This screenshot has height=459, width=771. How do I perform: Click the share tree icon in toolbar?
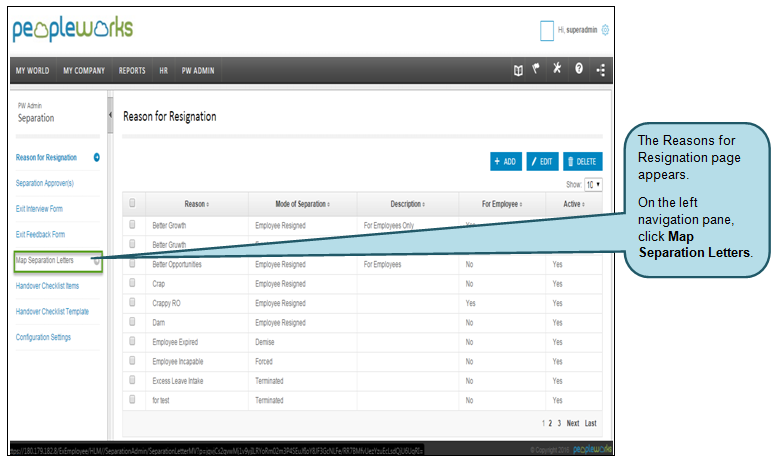601,71
